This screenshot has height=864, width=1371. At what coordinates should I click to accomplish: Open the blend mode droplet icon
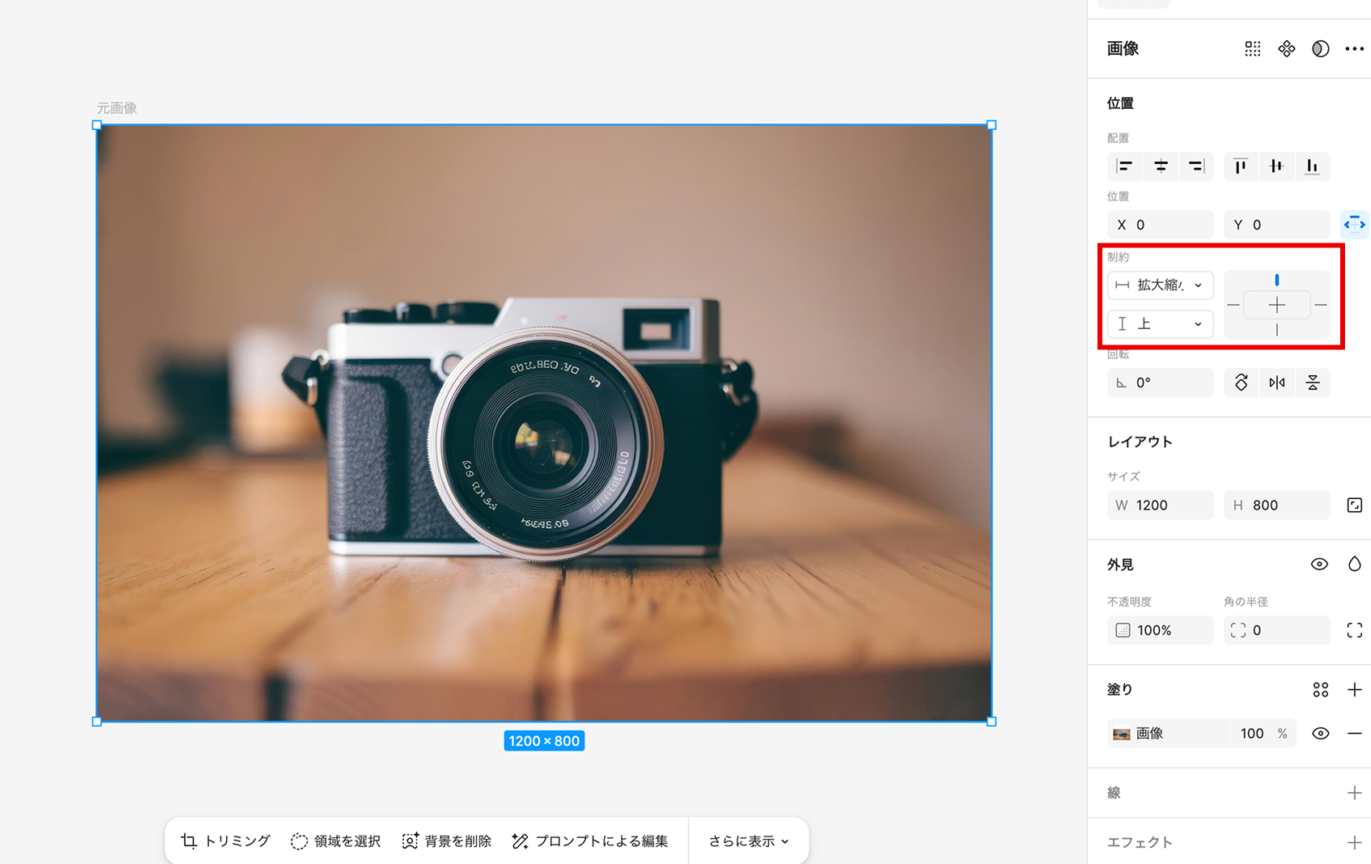click(1354, 564)
